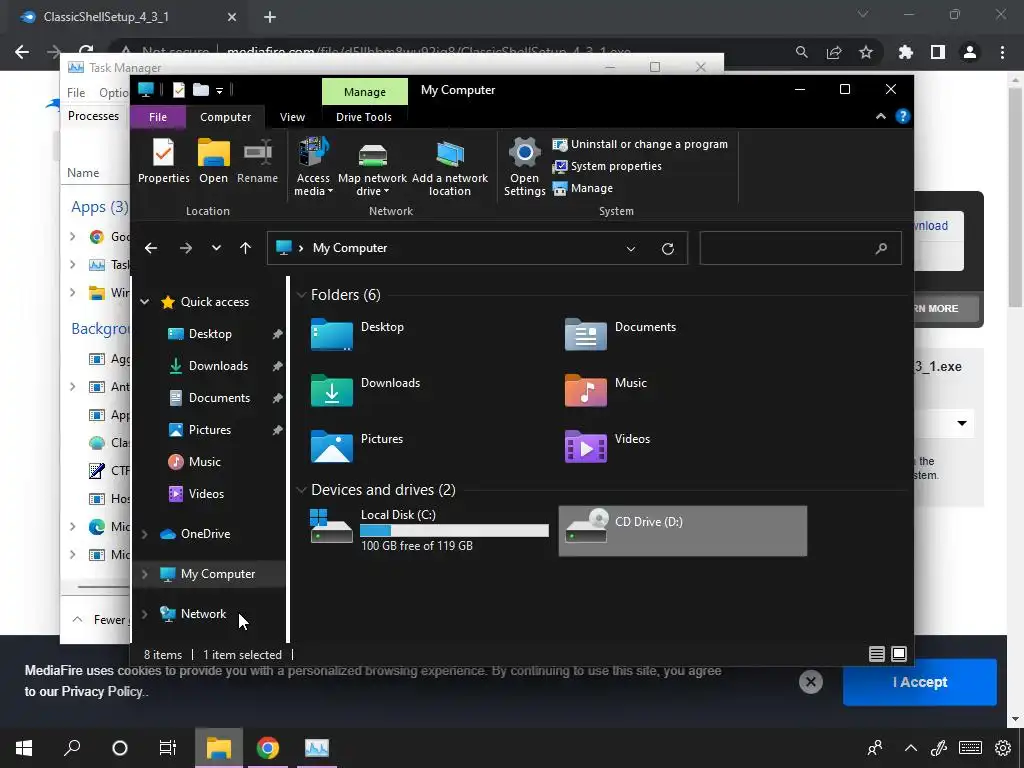
Task: Refresh My Computer view
Action: coord(667,248)
